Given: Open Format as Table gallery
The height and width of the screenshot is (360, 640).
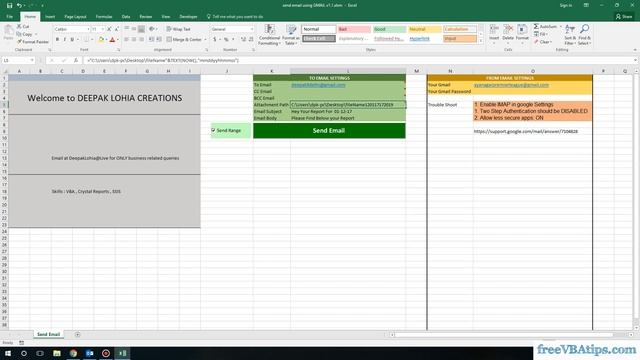Looking at the screenshot, I should tap(291, 35).
